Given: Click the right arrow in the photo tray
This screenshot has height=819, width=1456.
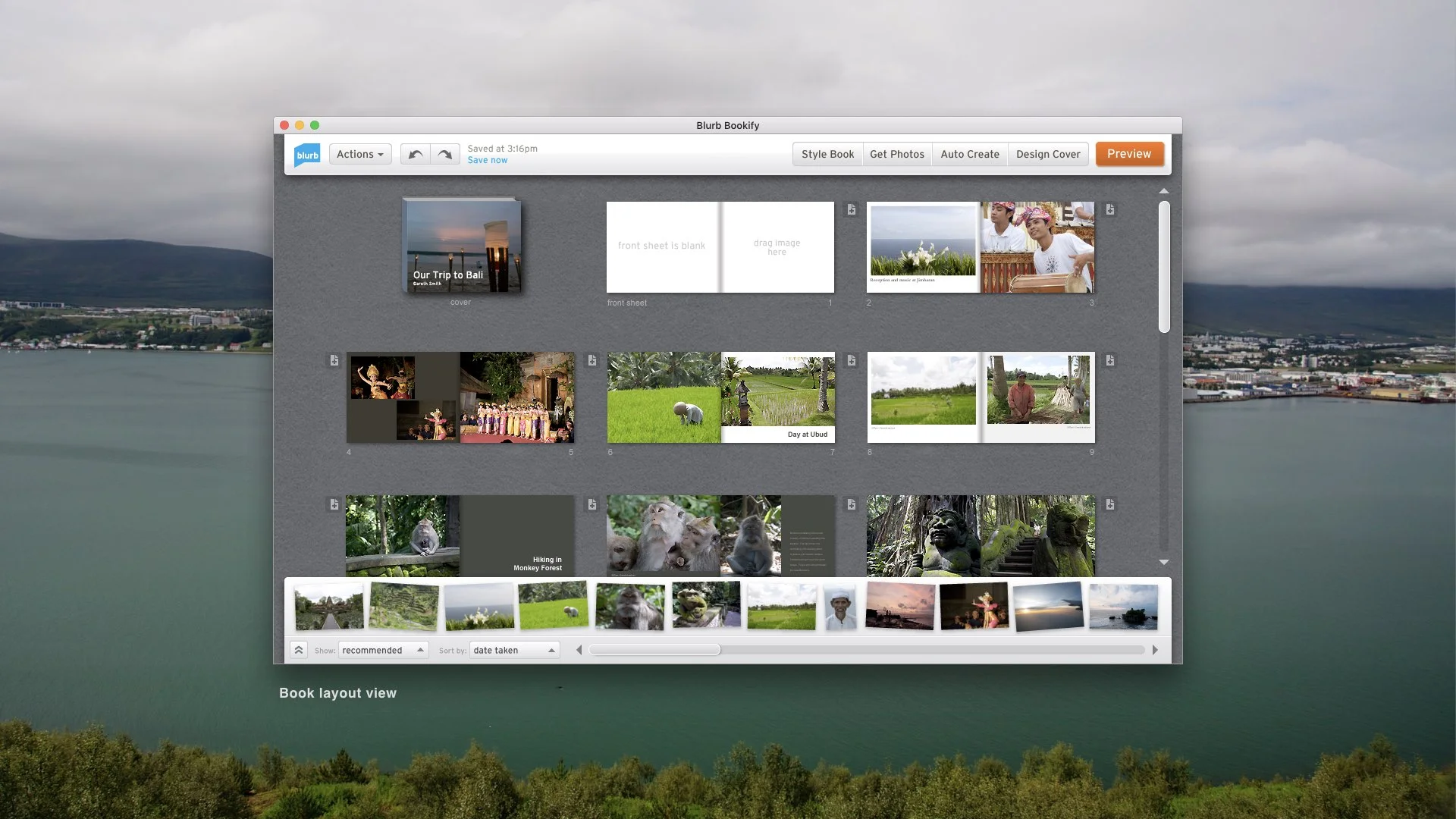Looking at the screenshot, I should point(1154,649).
